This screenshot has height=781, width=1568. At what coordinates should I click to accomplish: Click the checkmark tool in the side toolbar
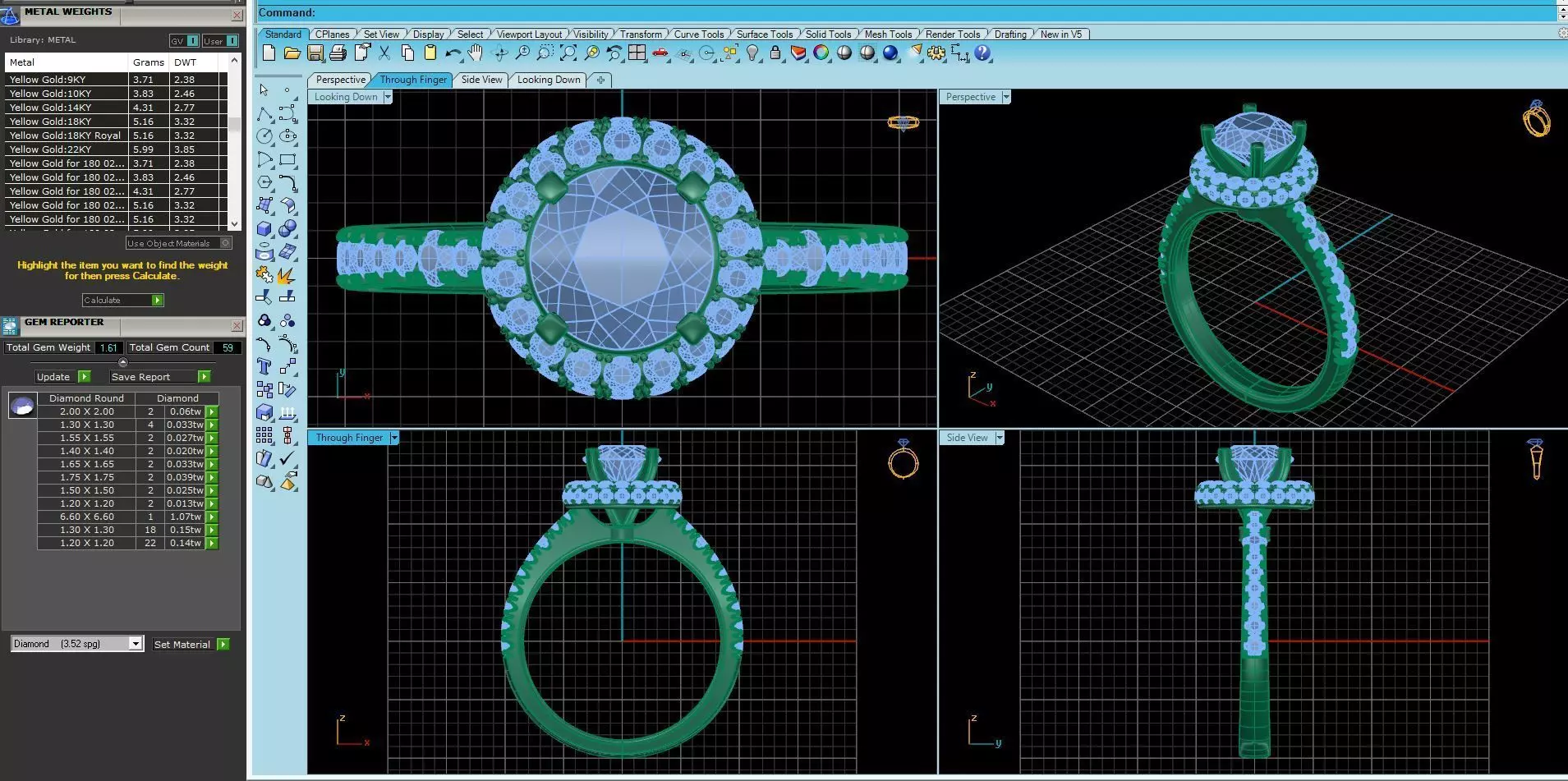pyautogui.click(x=287, y=458)
